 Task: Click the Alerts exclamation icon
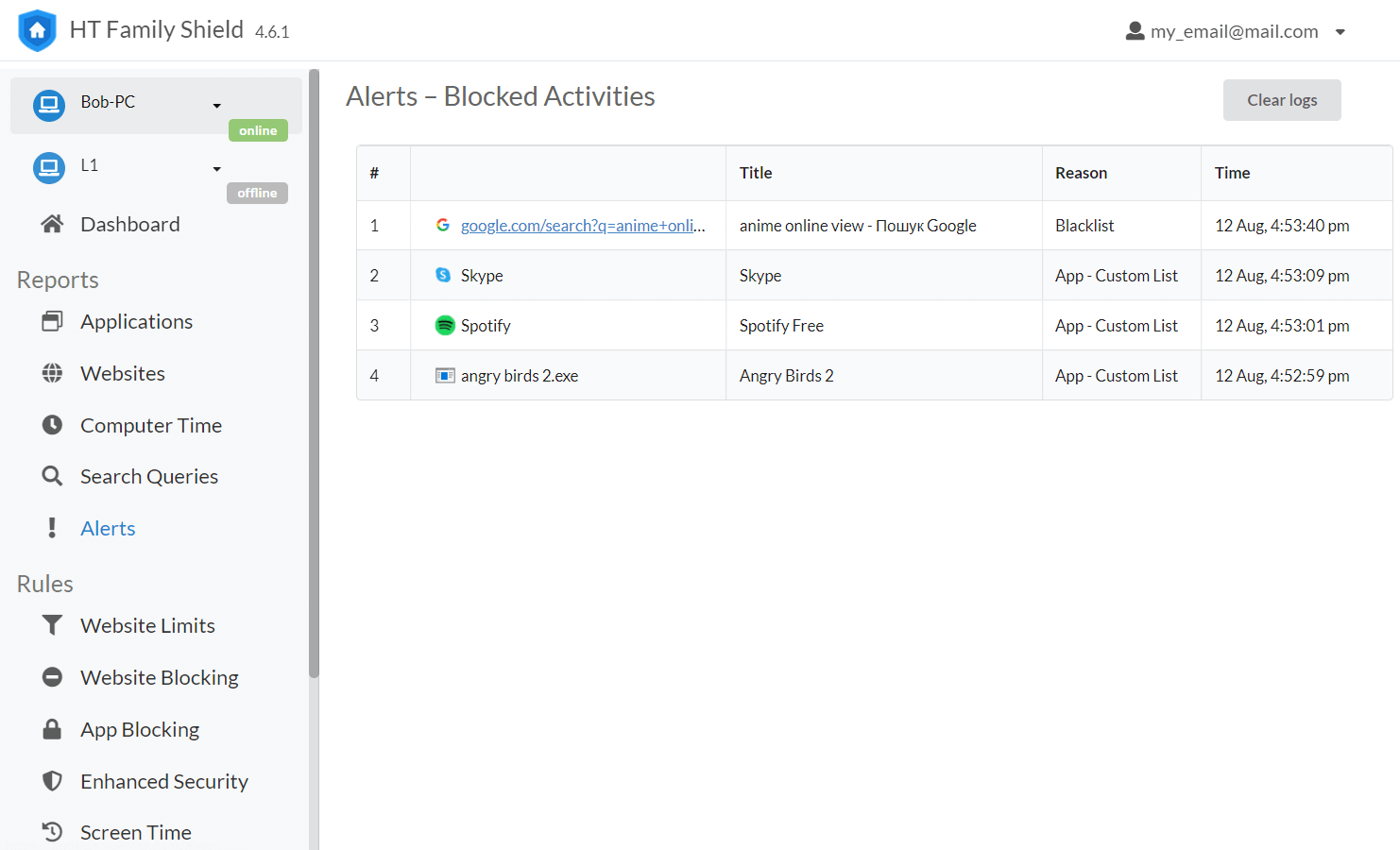pos(52,528)
